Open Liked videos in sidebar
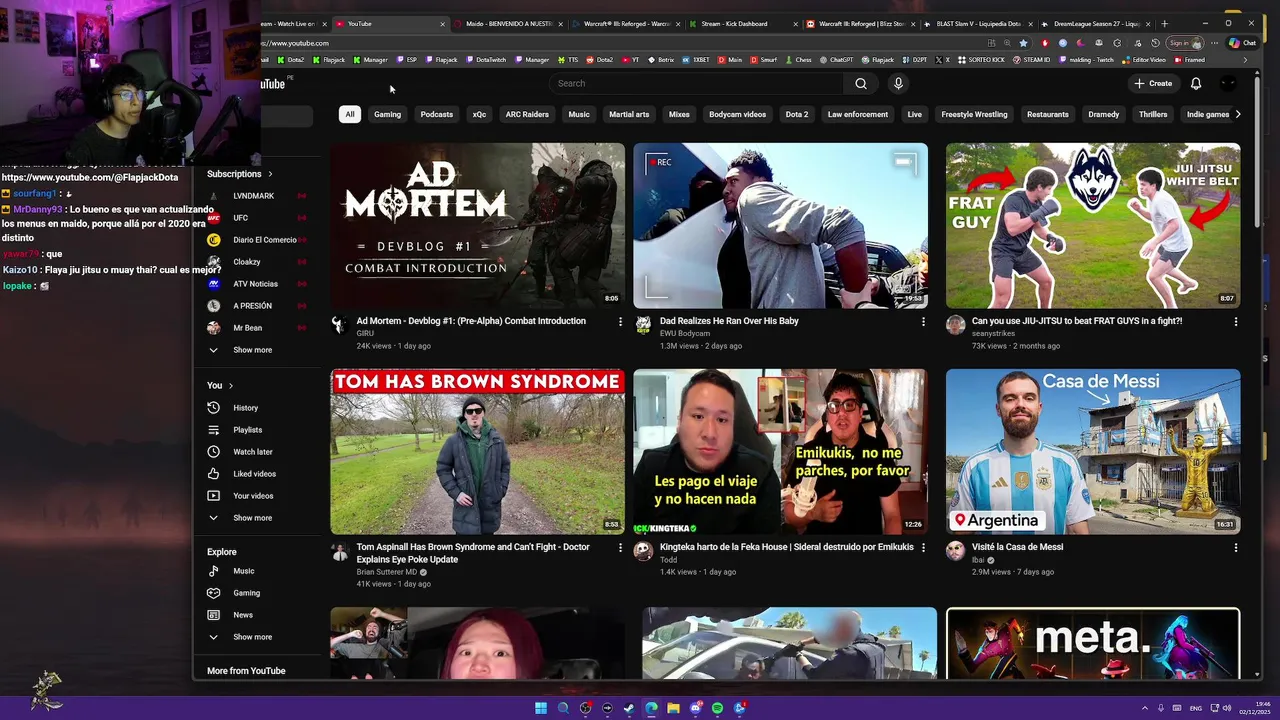1280x720 pixels. click(x=254, y=474)
